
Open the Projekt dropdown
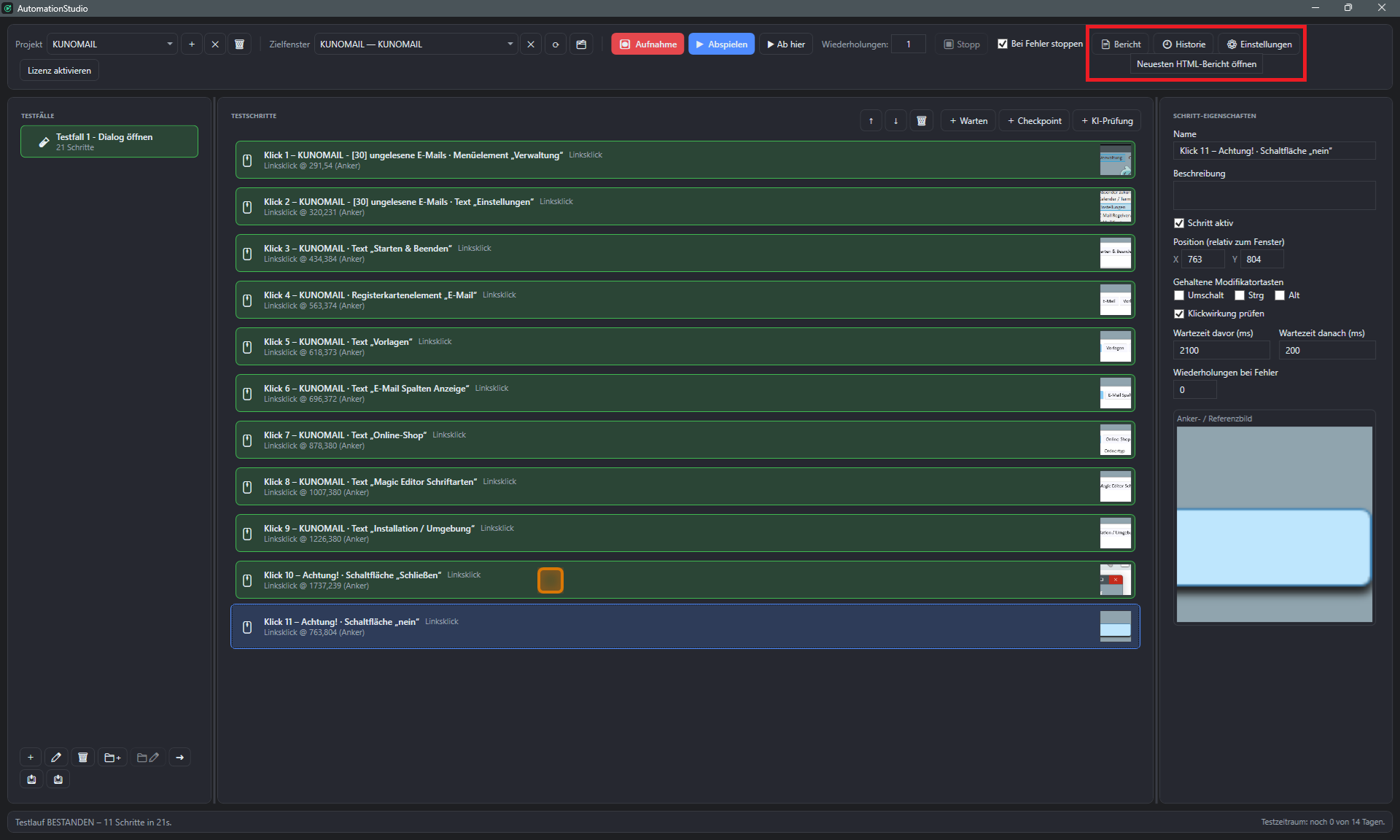(x=112, y=44)
